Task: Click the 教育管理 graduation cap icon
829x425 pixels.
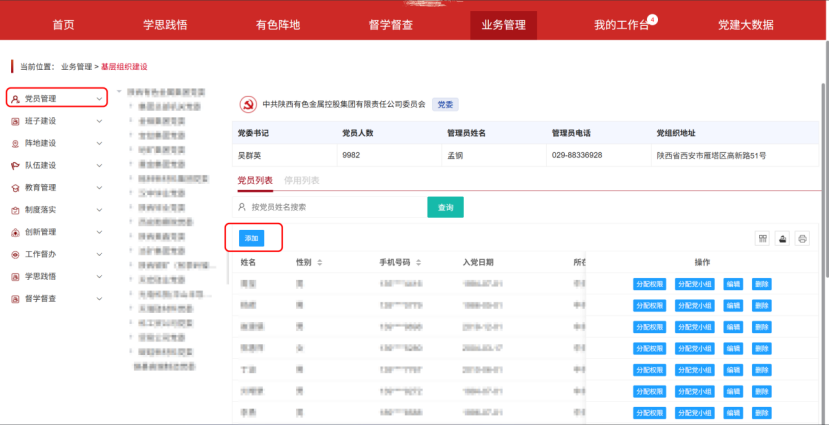Action: [x=16, y=187]
